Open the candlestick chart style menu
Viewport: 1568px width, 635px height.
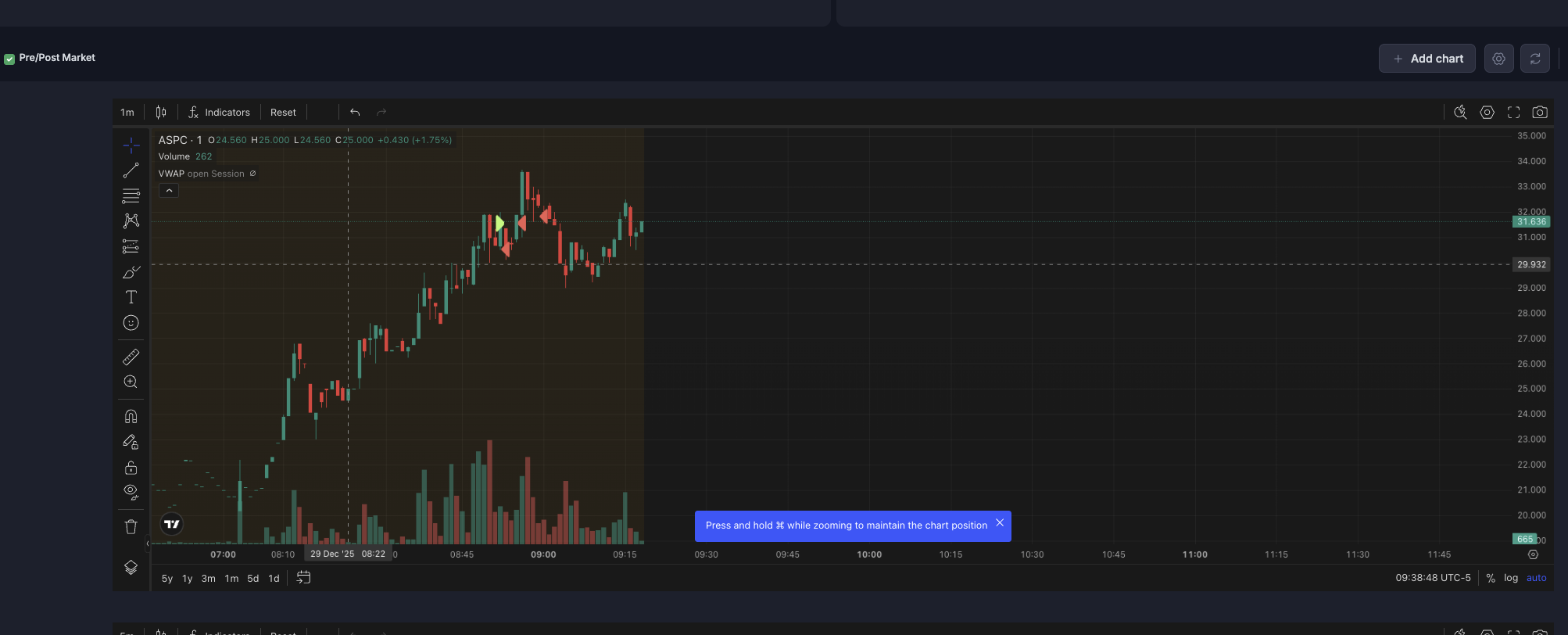(161, 113)
